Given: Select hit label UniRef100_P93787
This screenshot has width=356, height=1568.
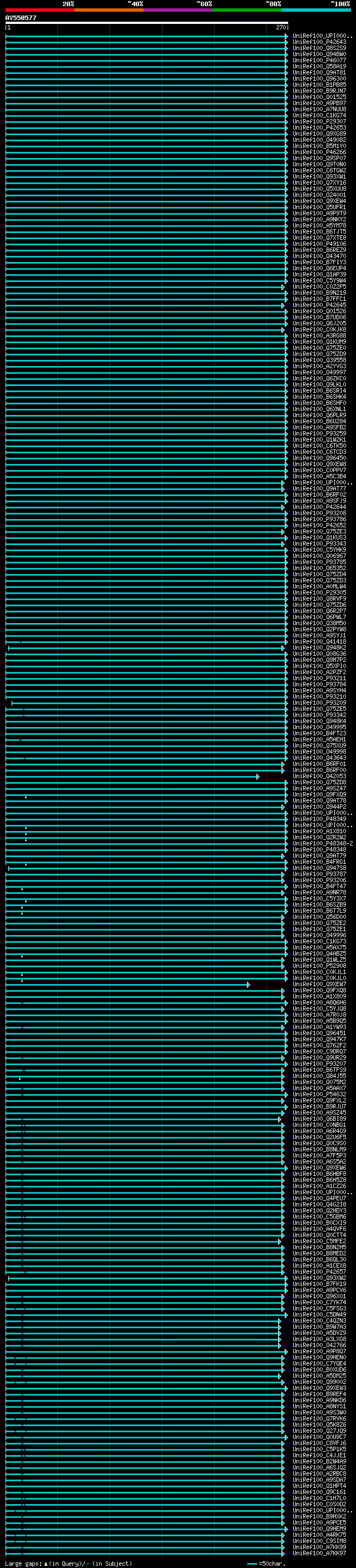Looking at the screenshot, I should (319, 873).
